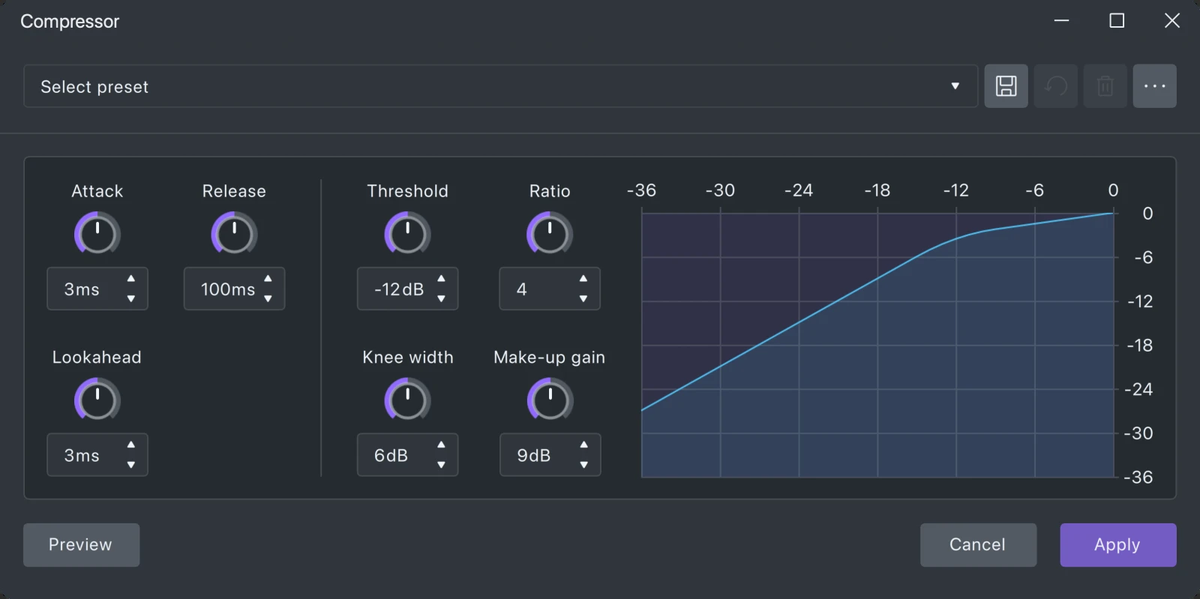Screen dimensions: 1200x599
Task: Click the reset preset arrow icon
Action: (x=1055, y=86)
